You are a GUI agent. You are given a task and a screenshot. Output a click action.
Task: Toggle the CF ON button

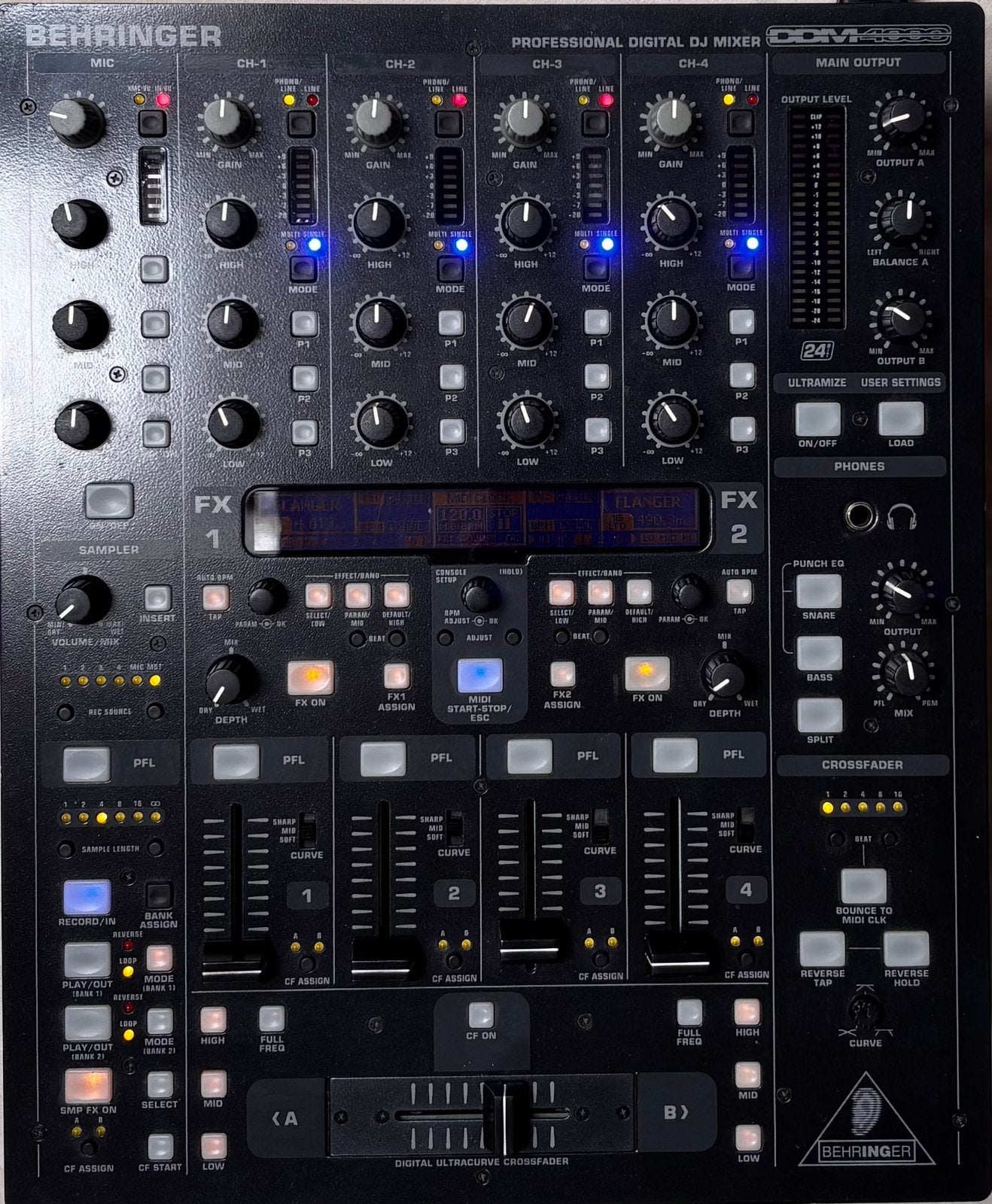(481, 1015)
